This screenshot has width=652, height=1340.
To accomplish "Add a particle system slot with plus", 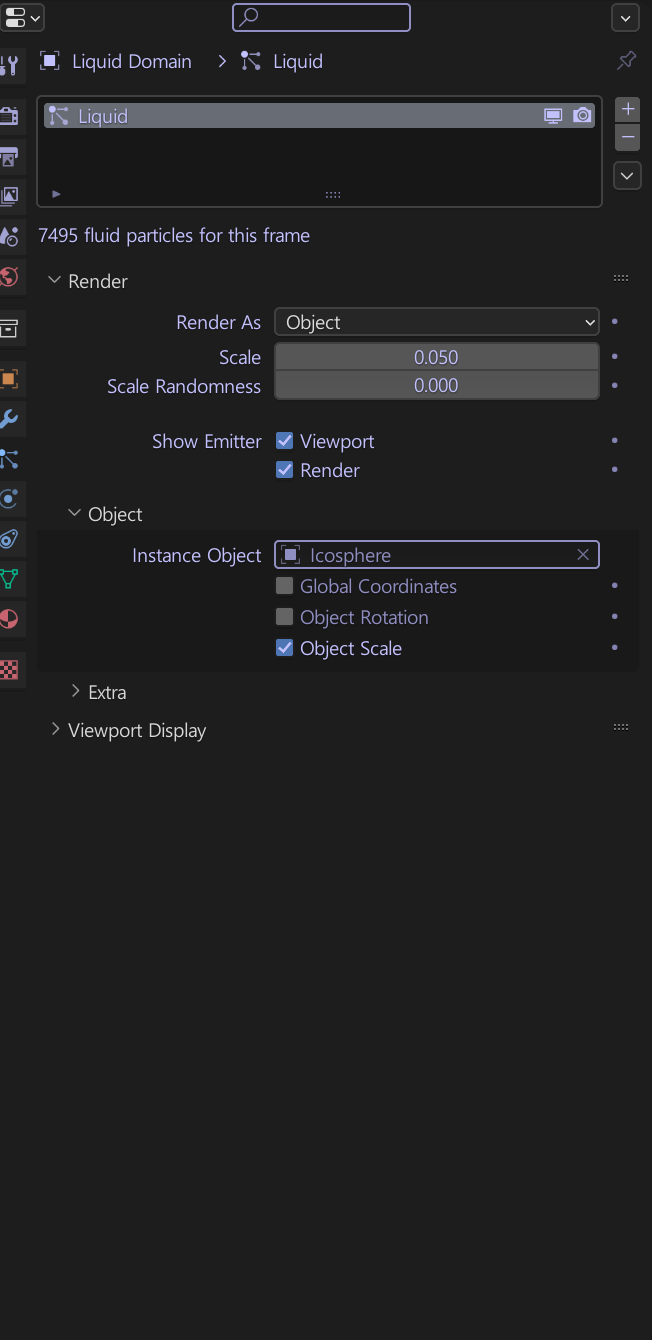I will coord(628,109).
